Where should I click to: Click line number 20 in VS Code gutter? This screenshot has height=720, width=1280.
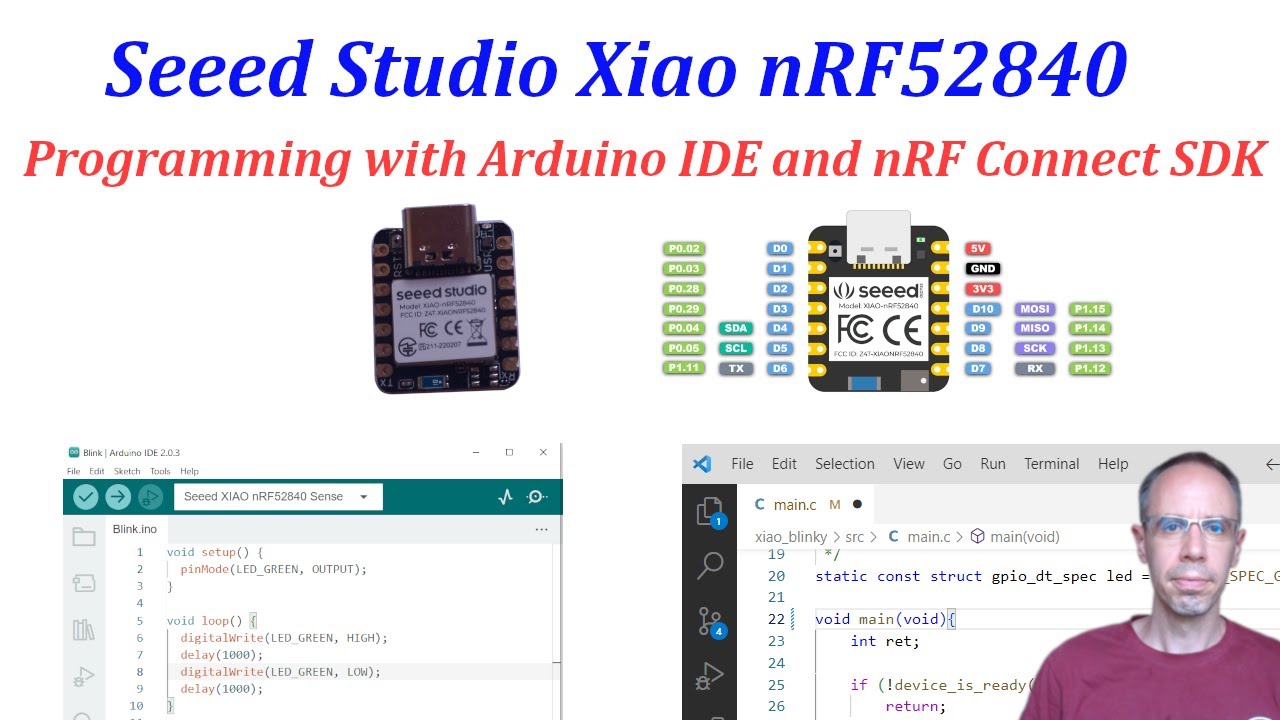tap(776, 576)
